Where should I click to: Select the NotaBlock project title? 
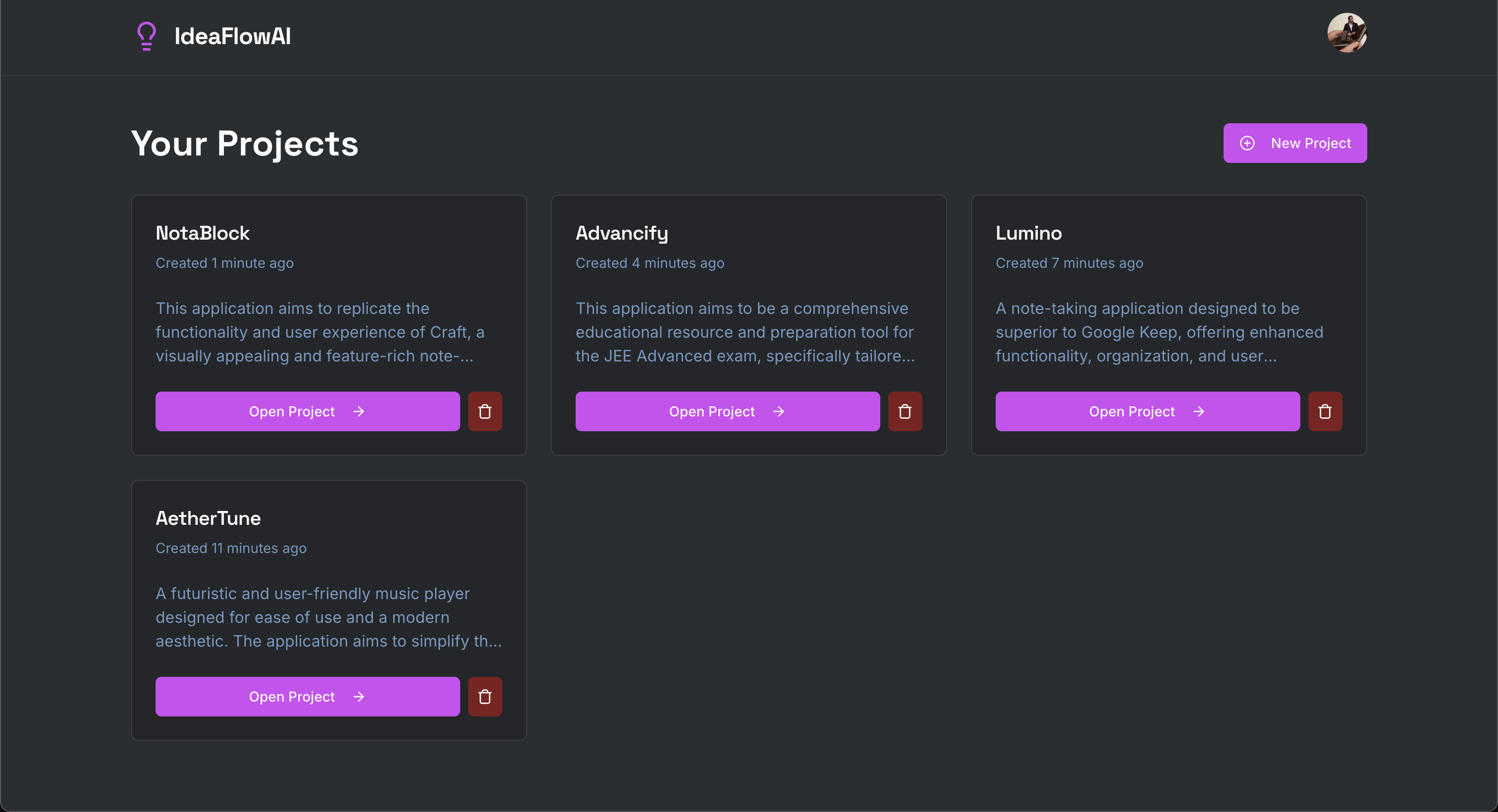[x=203, y=233]
